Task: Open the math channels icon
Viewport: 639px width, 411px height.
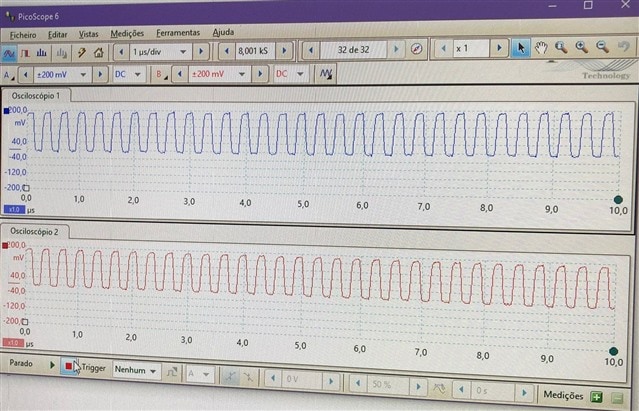Action: pyautogui.click(x=326, y=74)
